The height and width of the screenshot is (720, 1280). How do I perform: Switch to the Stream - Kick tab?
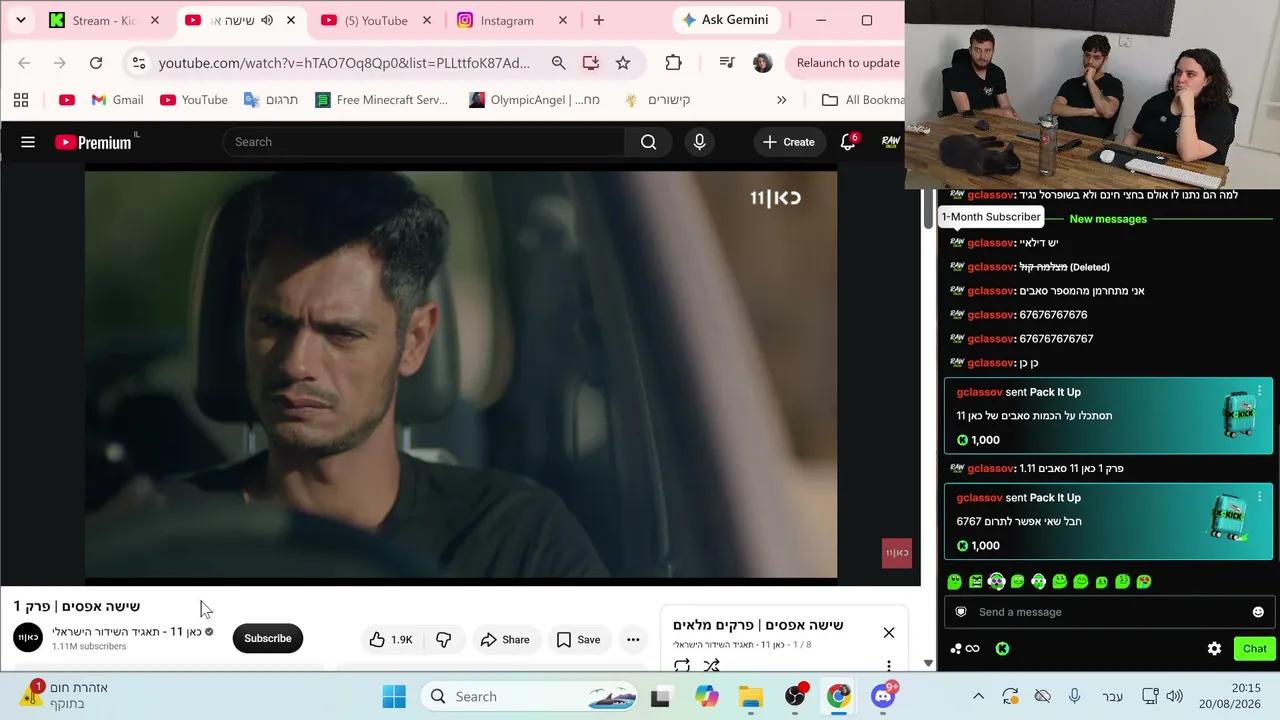pos(106,20)
